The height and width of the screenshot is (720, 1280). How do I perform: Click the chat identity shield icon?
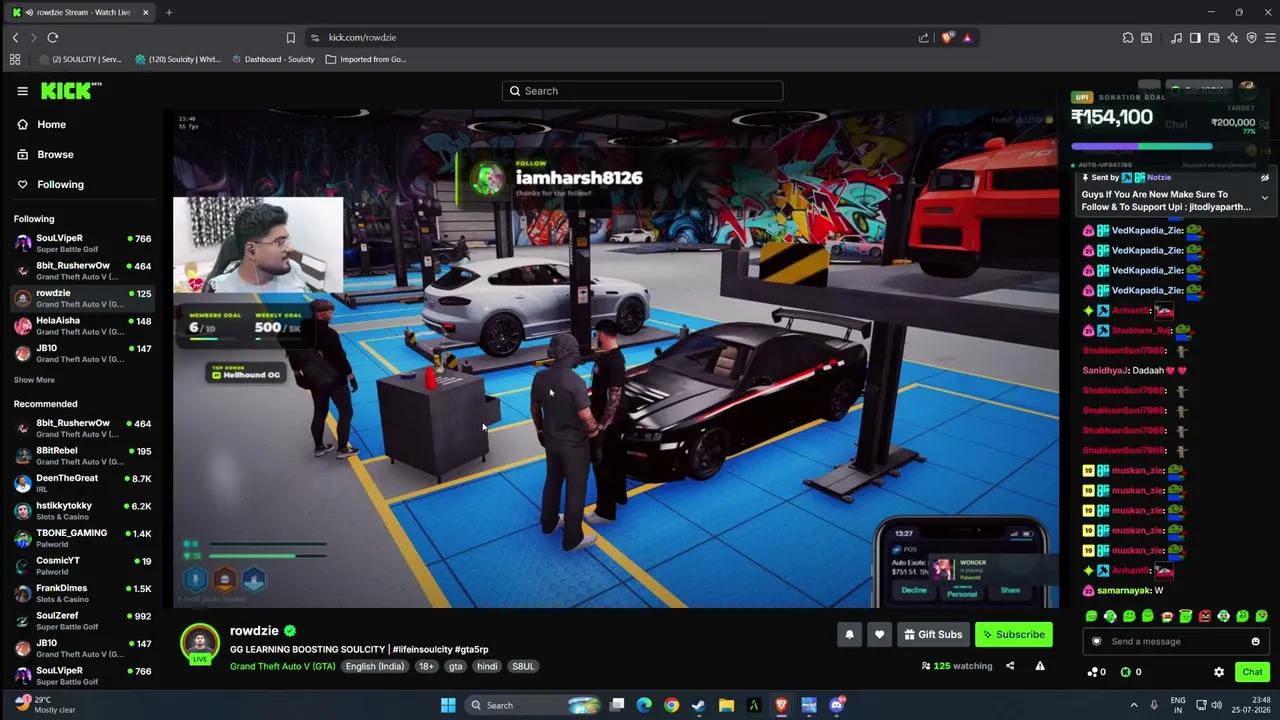pos(1096,642)
